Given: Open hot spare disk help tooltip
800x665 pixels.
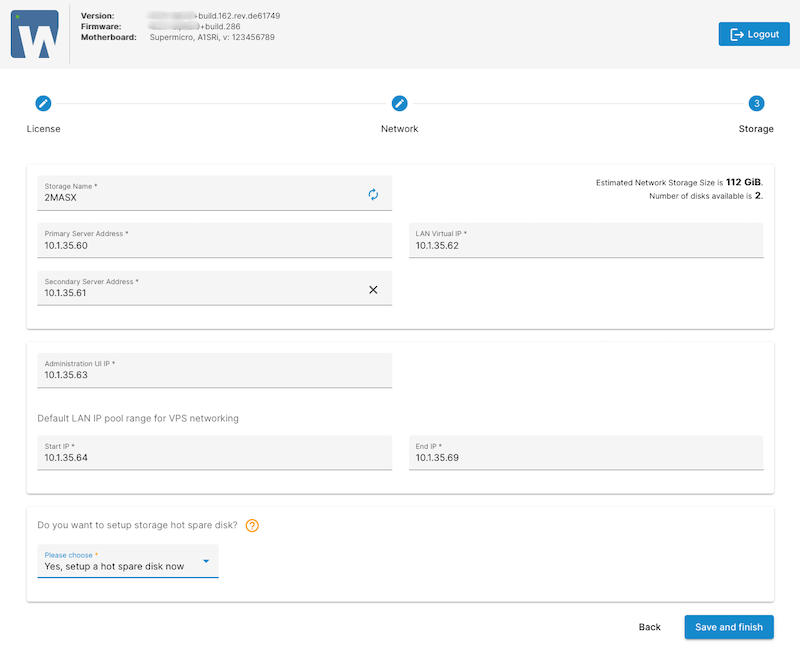Looking at the screenshot, I should coord(252,525).
